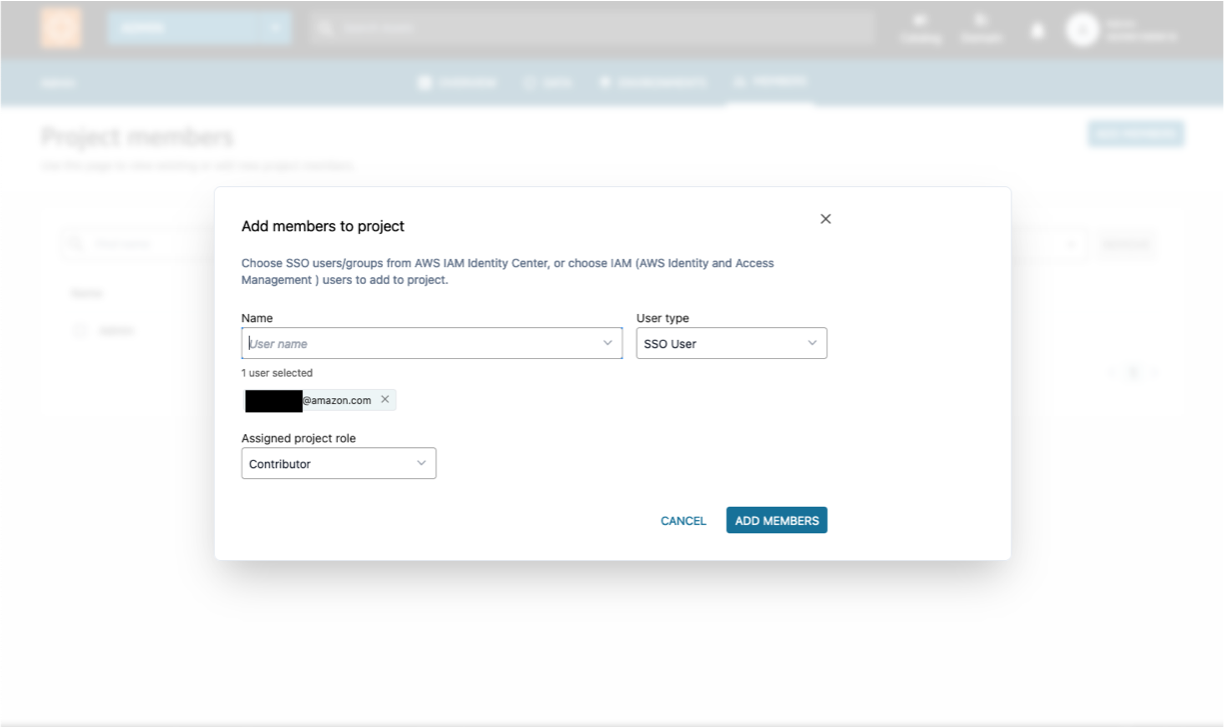Click the 'User type' label
Image resolution: width=1224 pixels, height=728 pixels.
click(663, 318)
